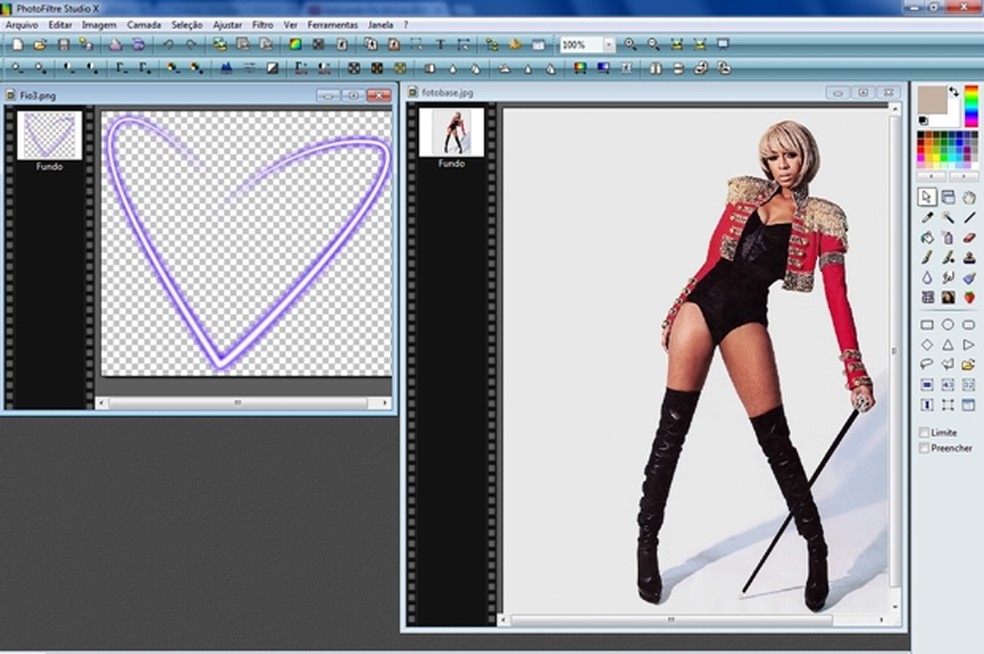The height and width of the screenshot is (654, 984).
Task: Open the Editar menu
Action: tap(60, 25)
